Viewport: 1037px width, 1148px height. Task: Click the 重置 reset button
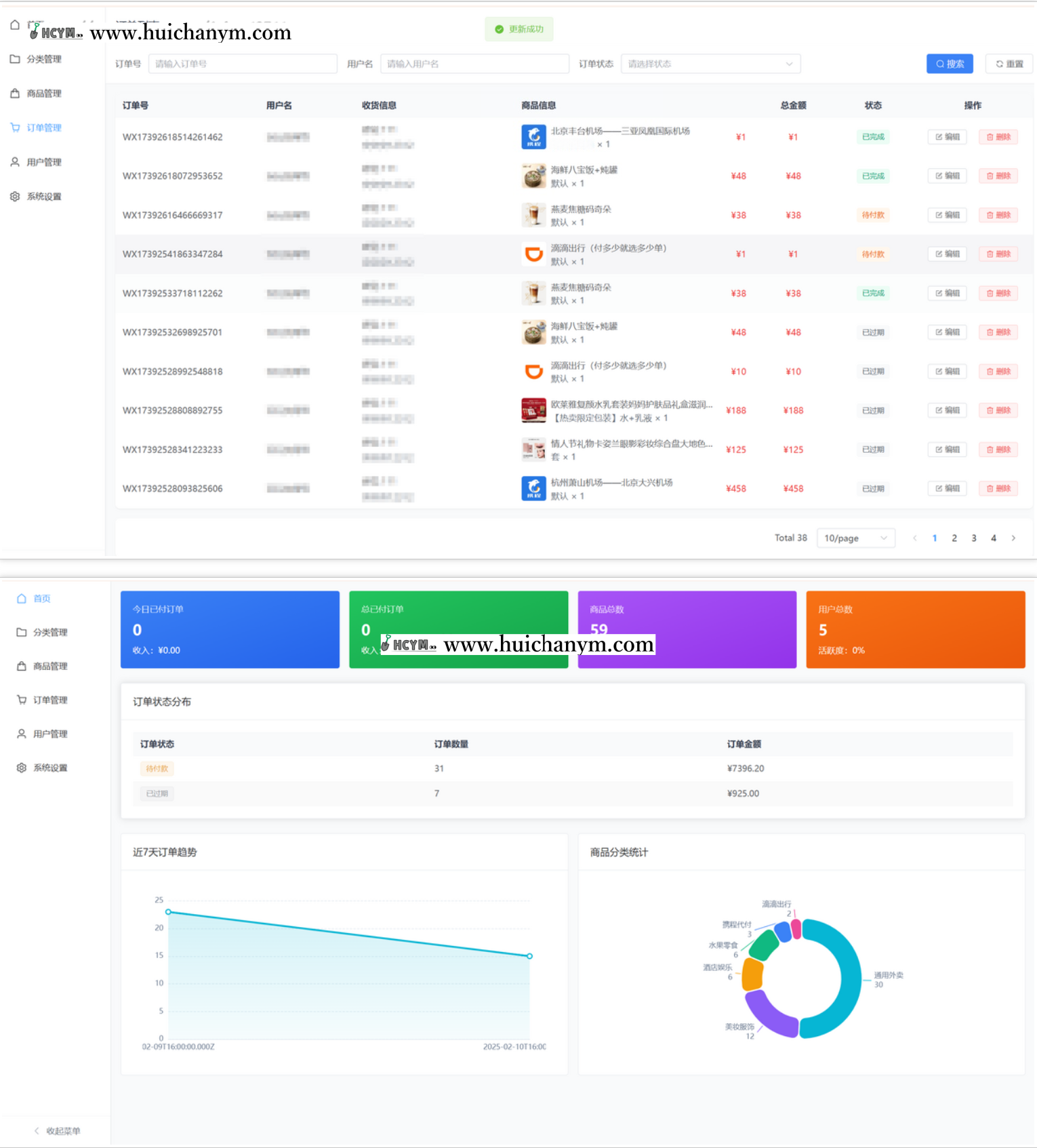[1009, 64]
